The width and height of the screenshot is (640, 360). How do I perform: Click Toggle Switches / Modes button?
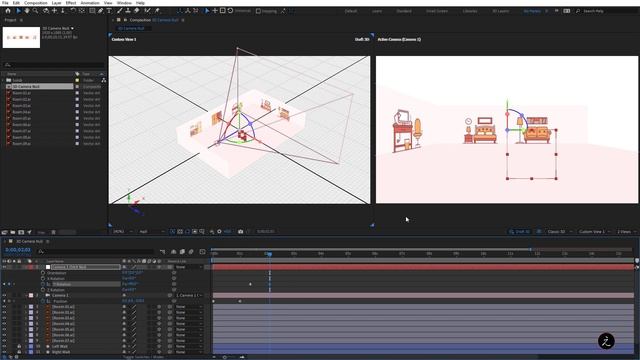[144, 357]
